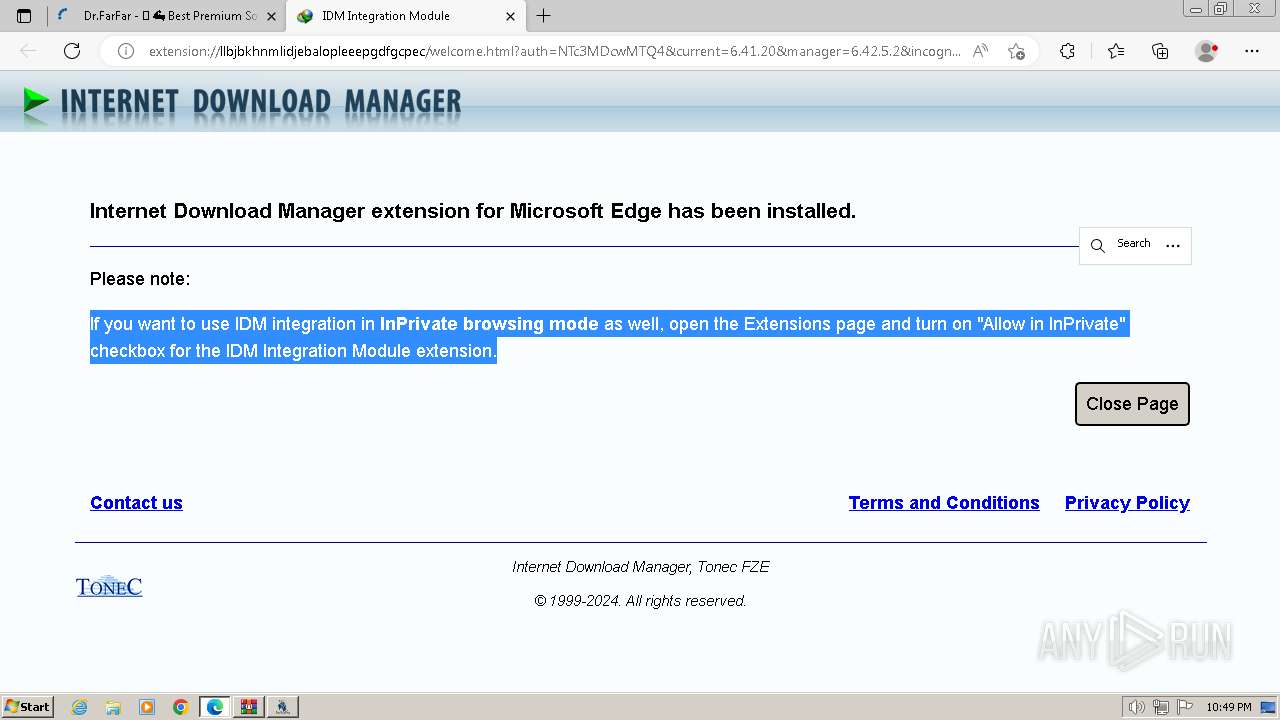Close the IDM Integration Module tab

point(510,16)
